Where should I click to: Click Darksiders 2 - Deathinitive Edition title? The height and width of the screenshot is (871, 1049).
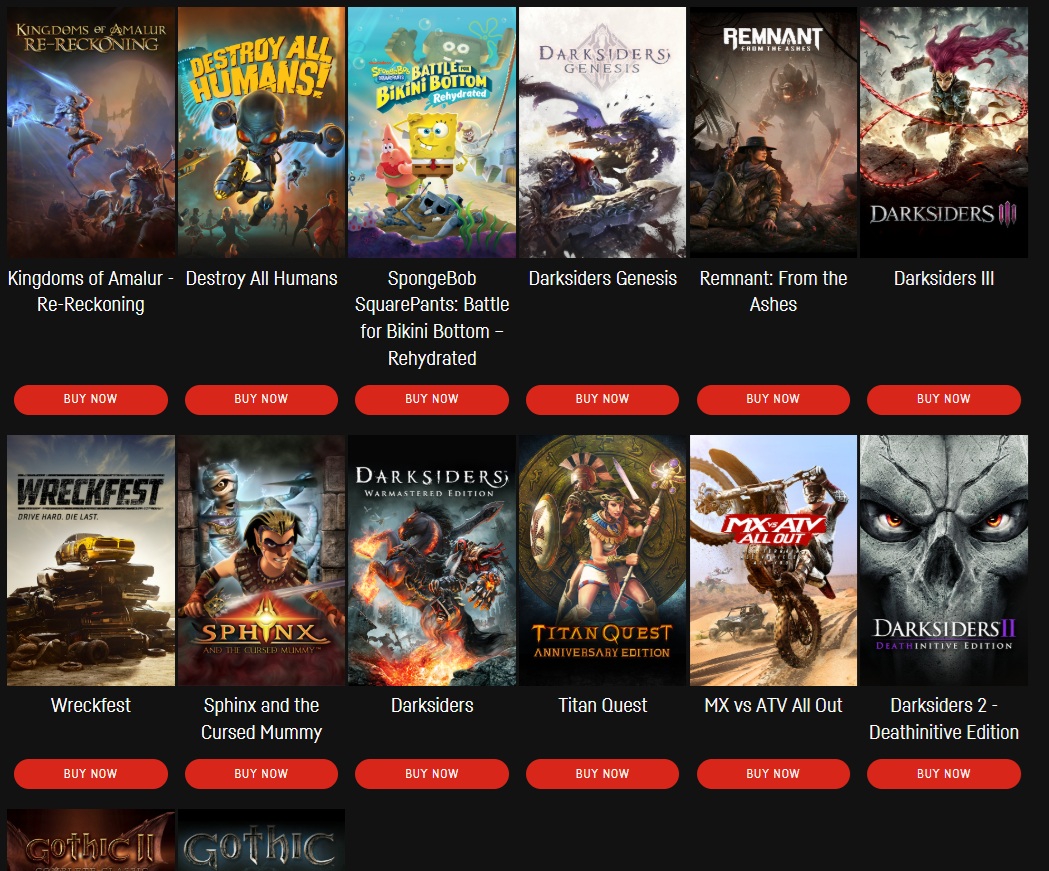click(x=944, y=718)
